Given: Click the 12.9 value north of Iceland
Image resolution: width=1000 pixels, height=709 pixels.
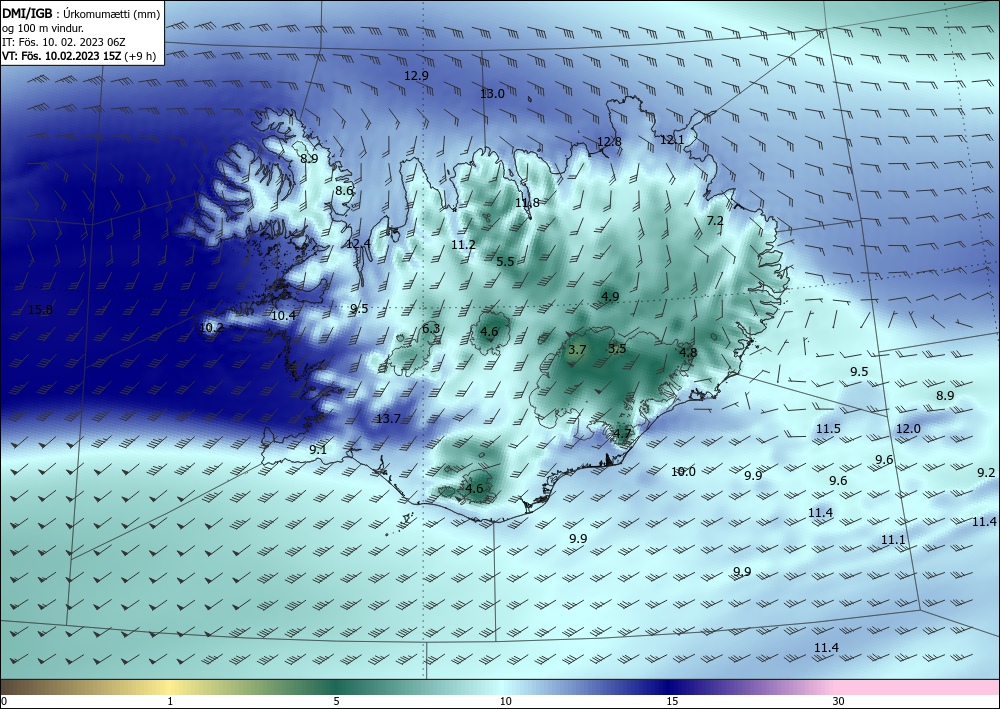Looking at the screenshot, I should 416,75.
